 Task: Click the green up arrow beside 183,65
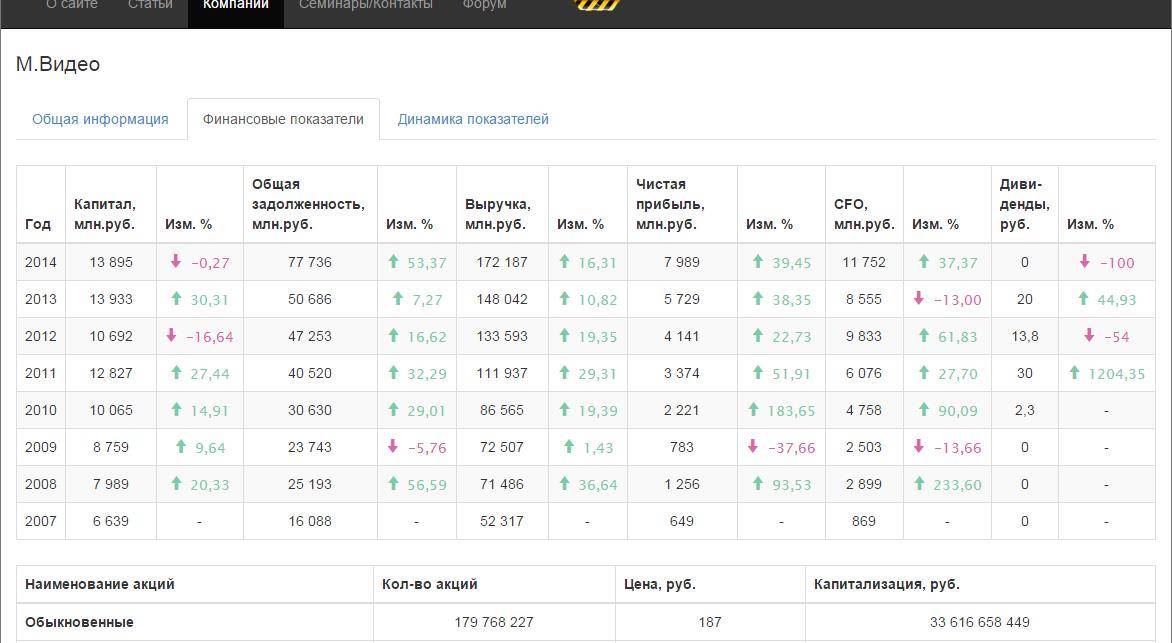(754, 410)
